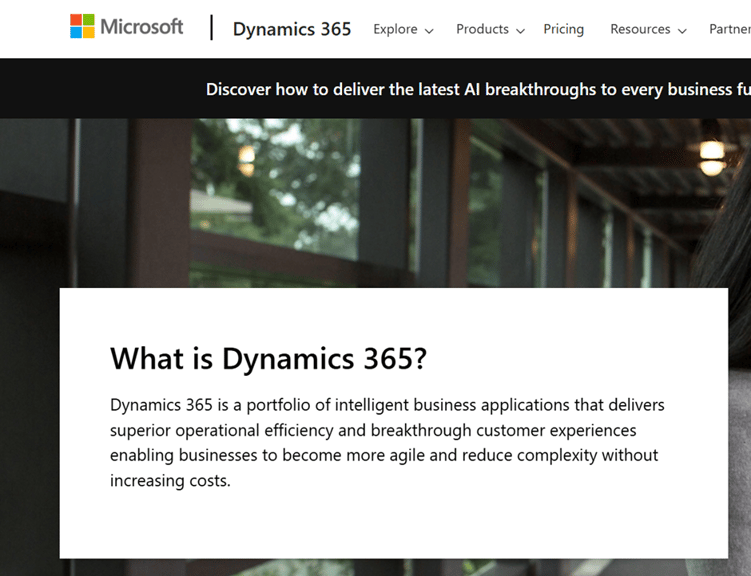Click the Dynamics 365 description paragraph

[x=387, y=442]
